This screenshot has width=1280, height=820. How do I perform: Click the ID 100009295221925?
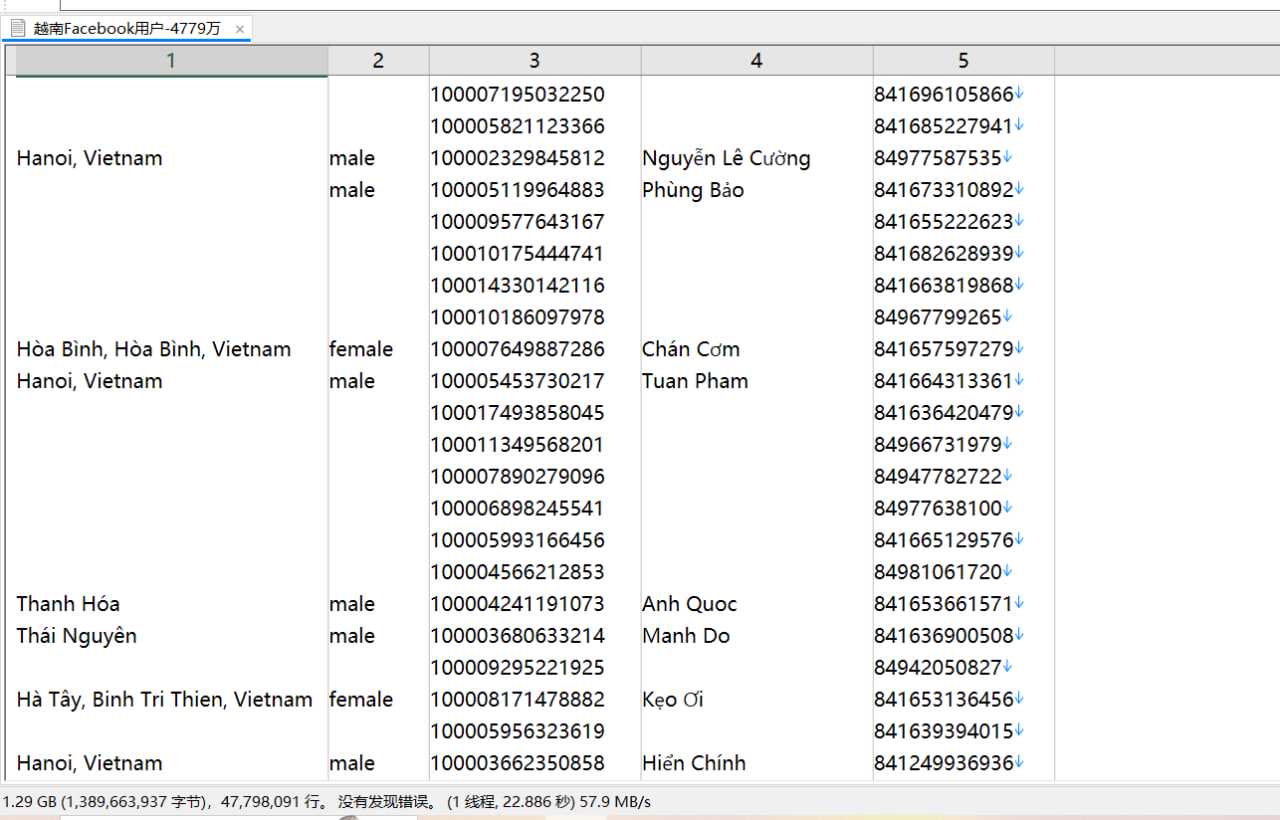point(518,667)
